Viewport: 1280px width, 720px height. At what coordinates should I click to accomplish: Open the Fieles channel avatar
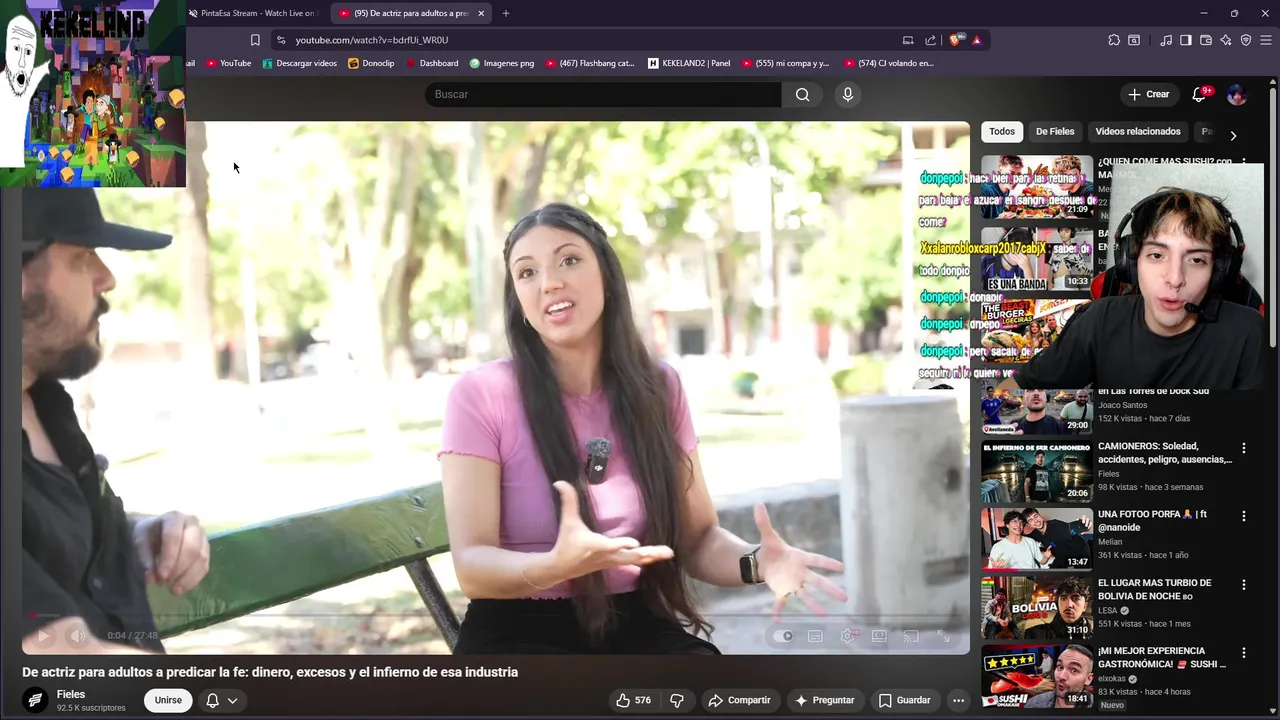(35, 700)
